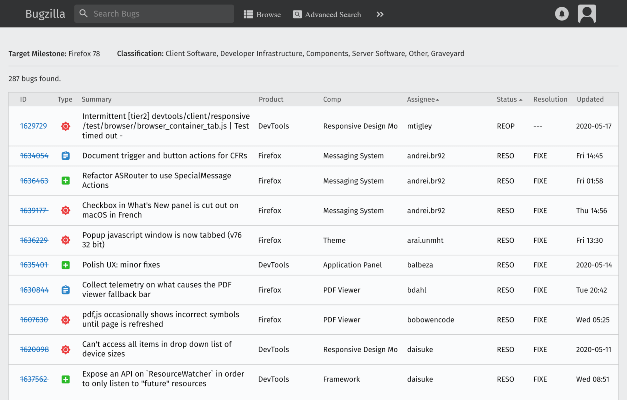Click component 'Framework'
Viewport: 627px width, 400px height.
pos(341,379)
